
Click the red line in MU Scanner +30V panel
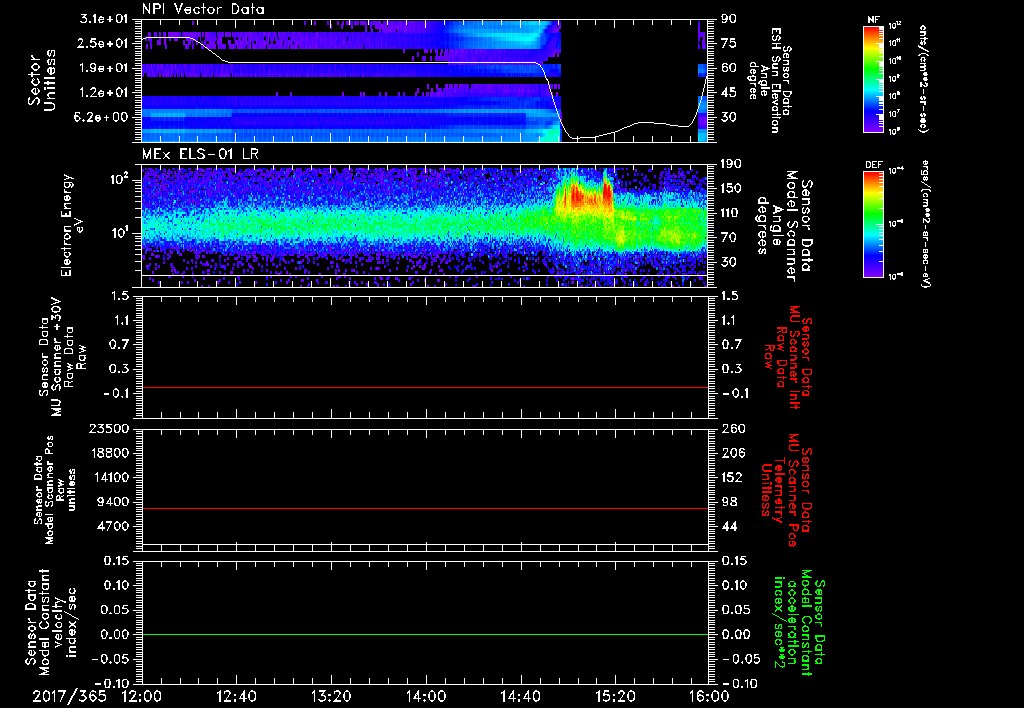424,387
